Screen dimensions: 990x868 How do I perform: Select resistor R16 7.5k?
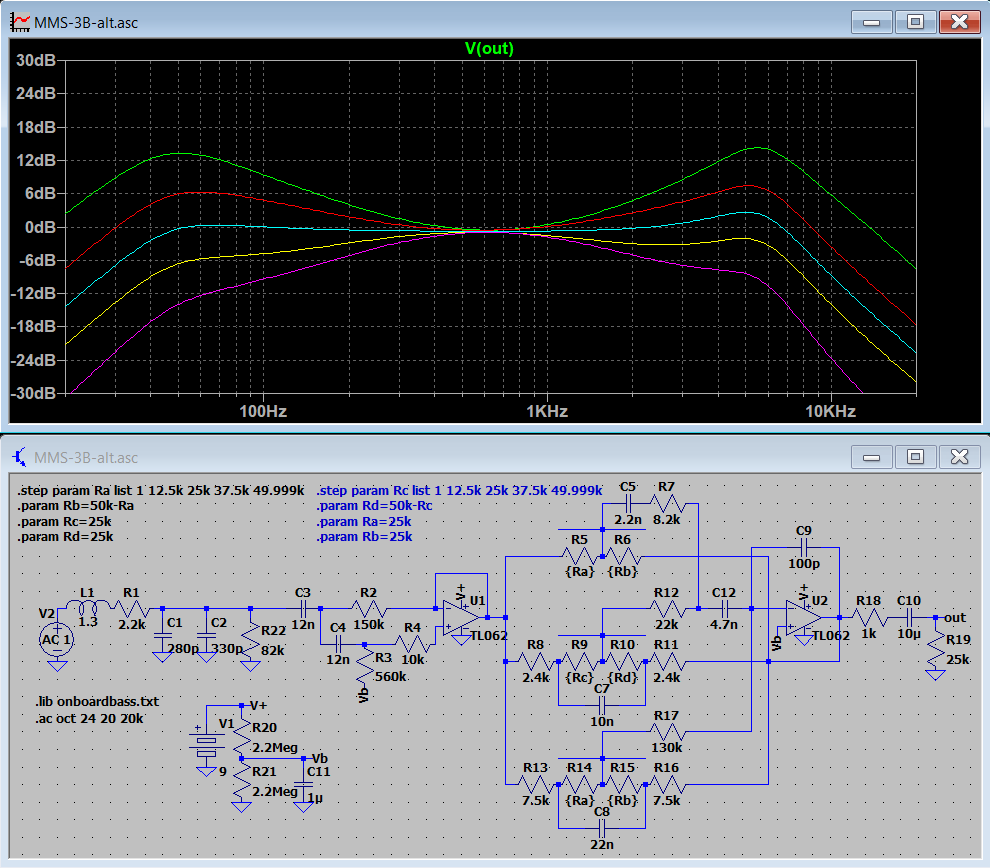[667, 784]
